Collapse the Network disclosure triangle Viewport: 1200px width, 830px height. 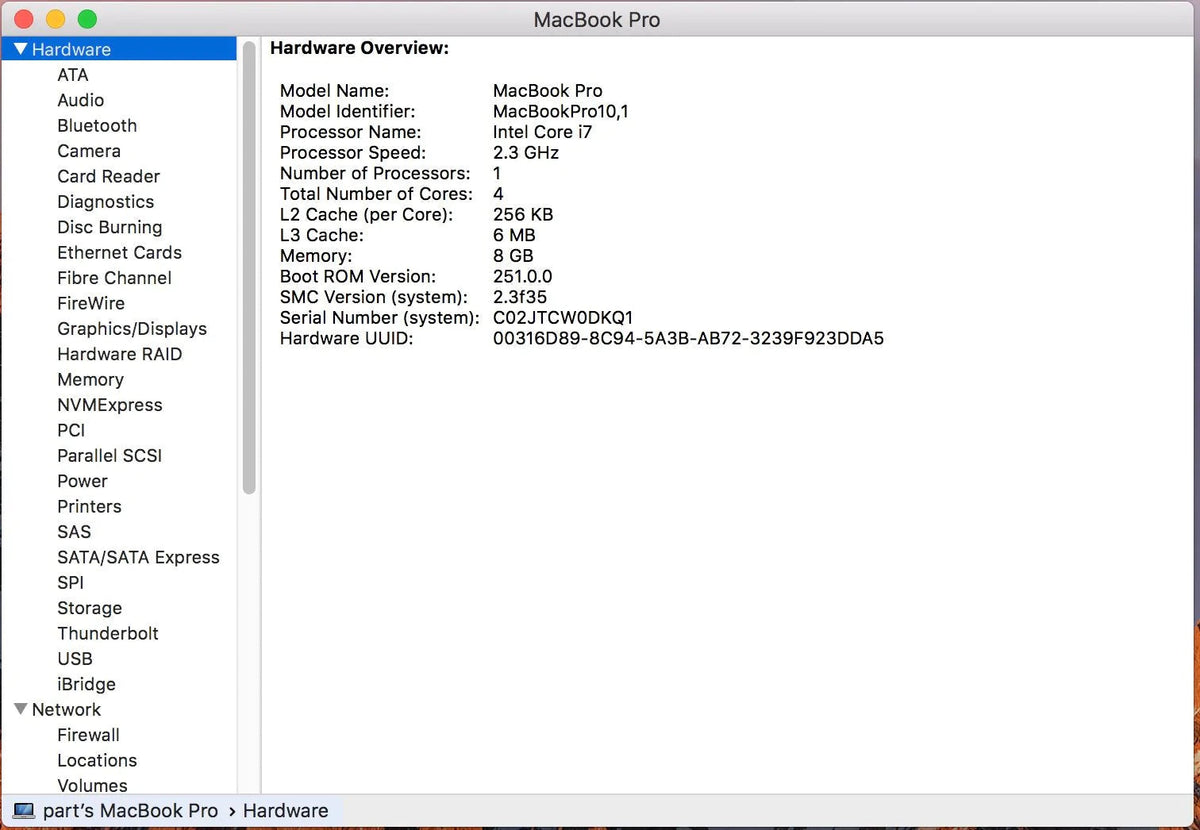[x=20, y=709]
